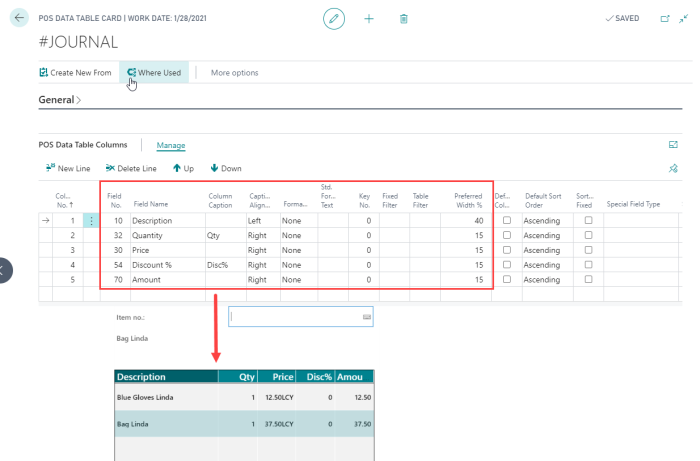Click the collapse page arrows icon

[685, 18]
